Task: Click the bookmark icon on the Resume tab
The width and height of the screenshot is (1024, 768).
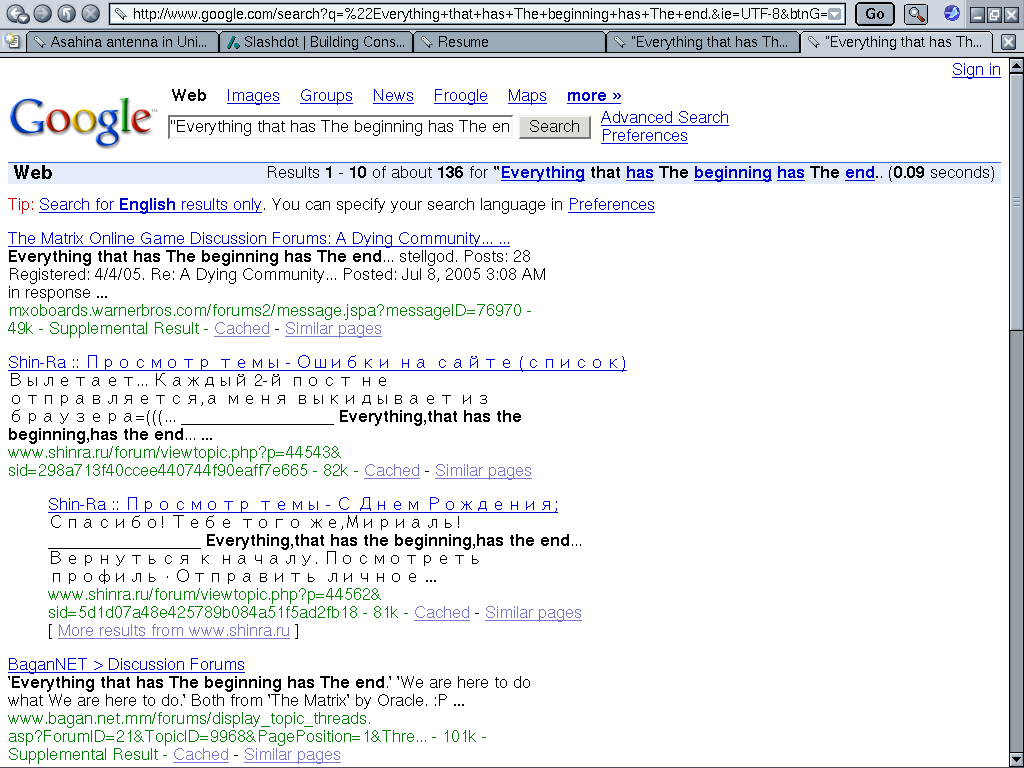Action: (427, 42)
